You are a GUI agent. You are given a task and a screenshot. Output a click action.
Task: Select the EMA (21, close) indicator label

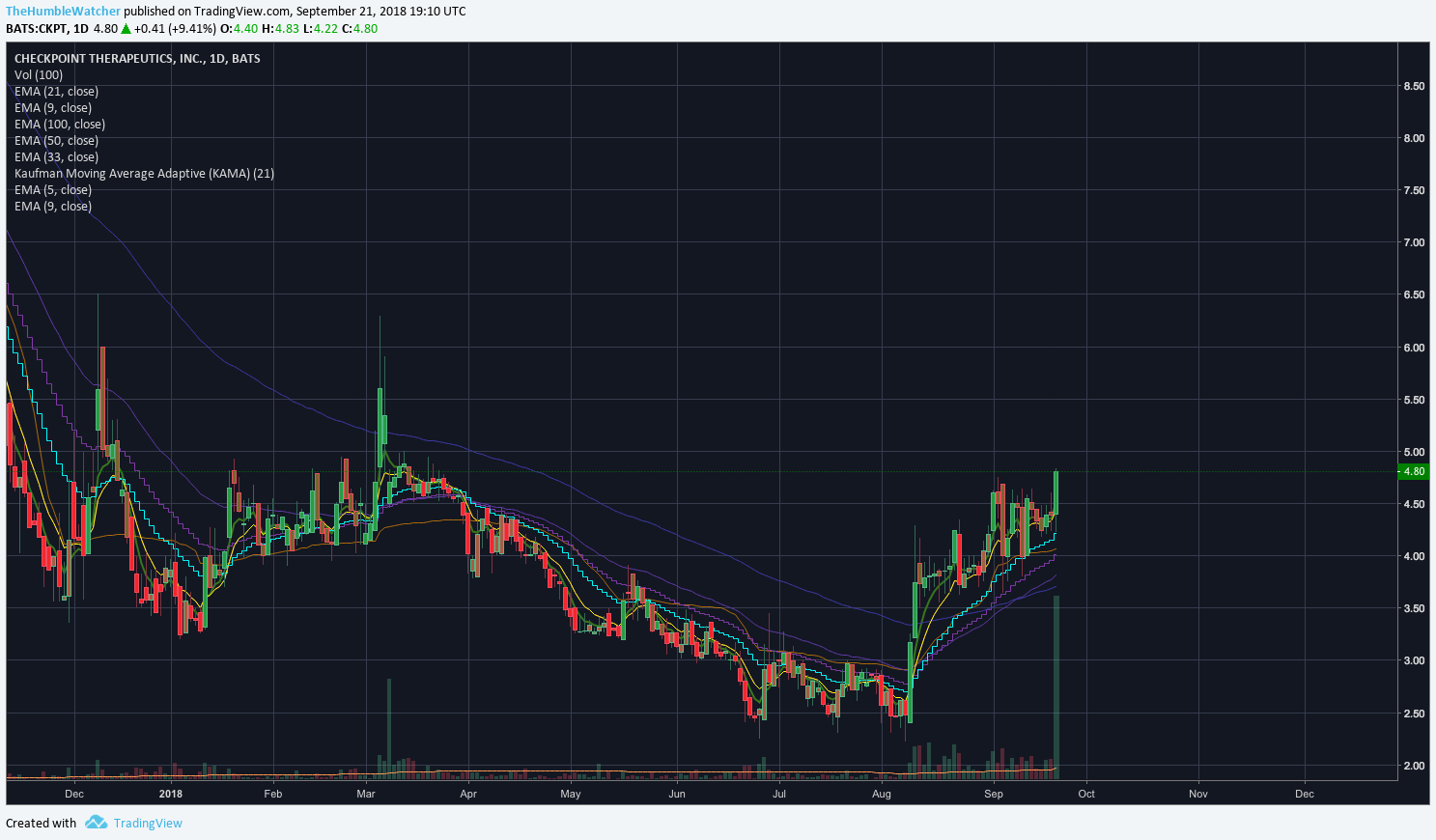(x=56, y=91)
